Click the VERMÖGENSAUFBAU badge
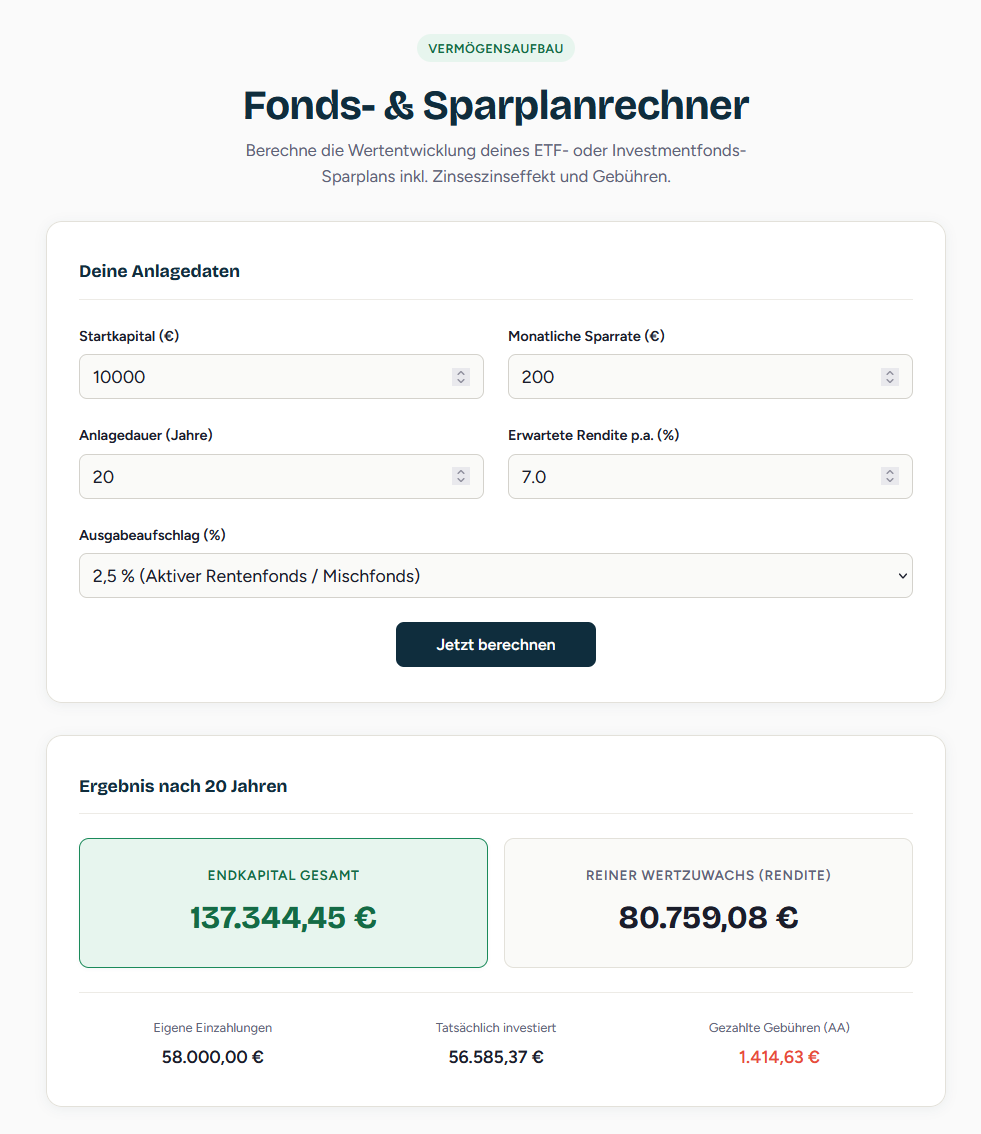This screenshot has height=1134, width=981. coord(495,47)
